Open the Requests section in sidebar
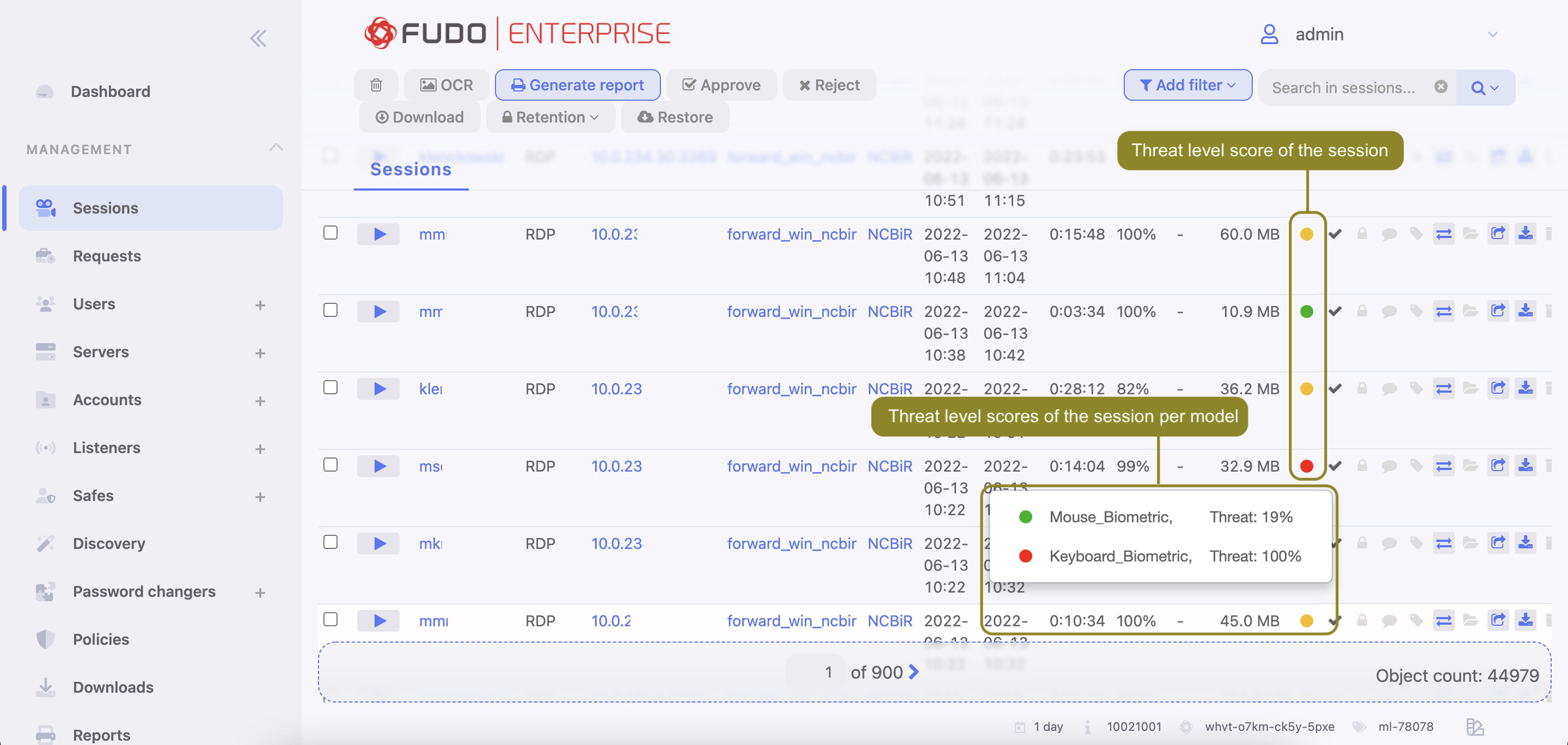This screenshot has width=1568, height=745. pyautogui.click(x=107, y=255)
